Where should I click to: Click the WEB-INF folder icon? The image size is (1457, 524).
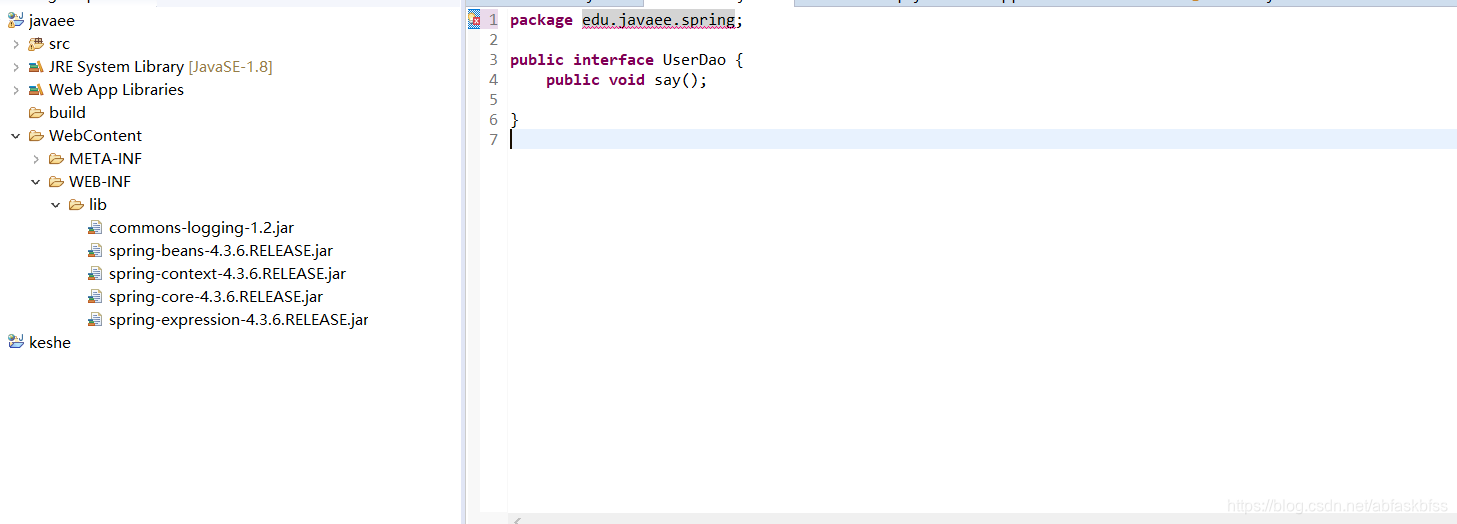tap(56, 181)
